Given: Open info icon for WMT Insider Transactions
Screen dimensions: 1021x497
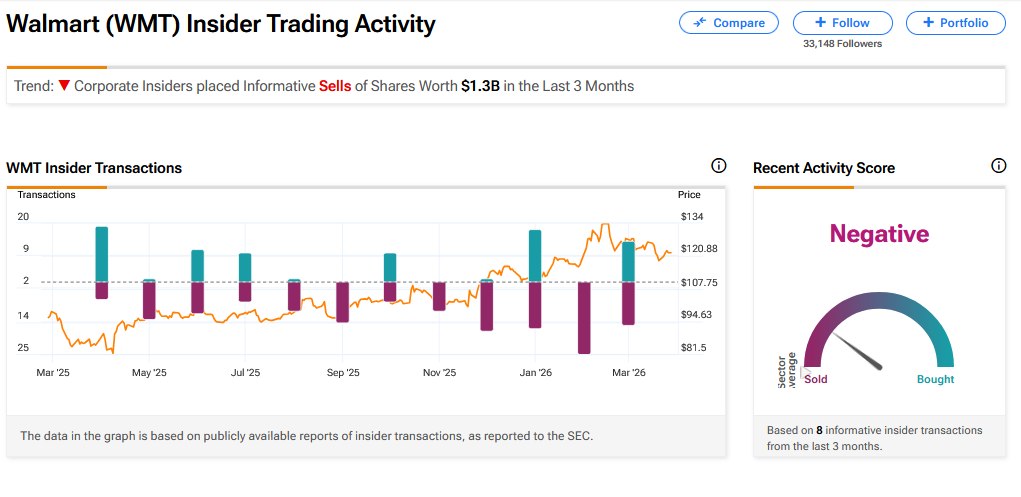Looking at the screenshot, I should (718, 166).
